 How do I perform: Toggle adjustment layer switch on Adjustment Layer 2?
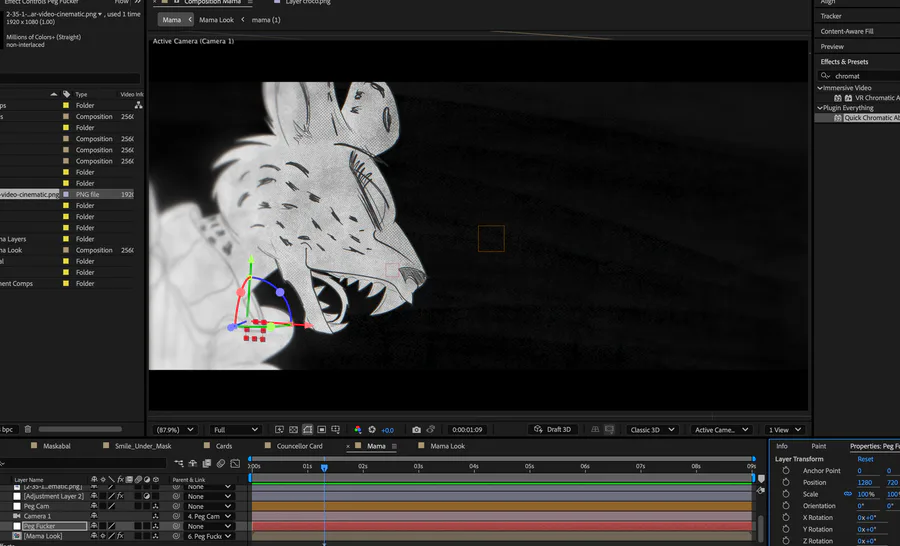point(146,496)
